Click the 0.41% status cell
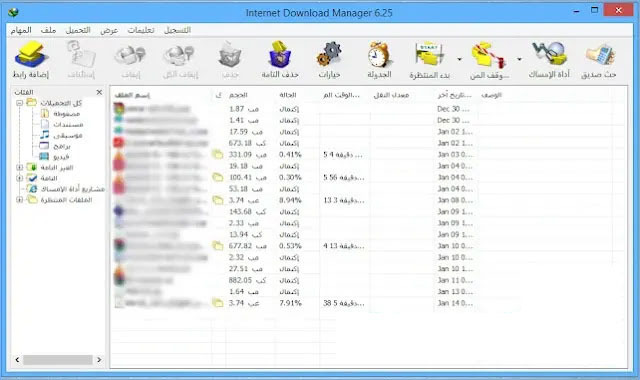 tap(290, 154)
